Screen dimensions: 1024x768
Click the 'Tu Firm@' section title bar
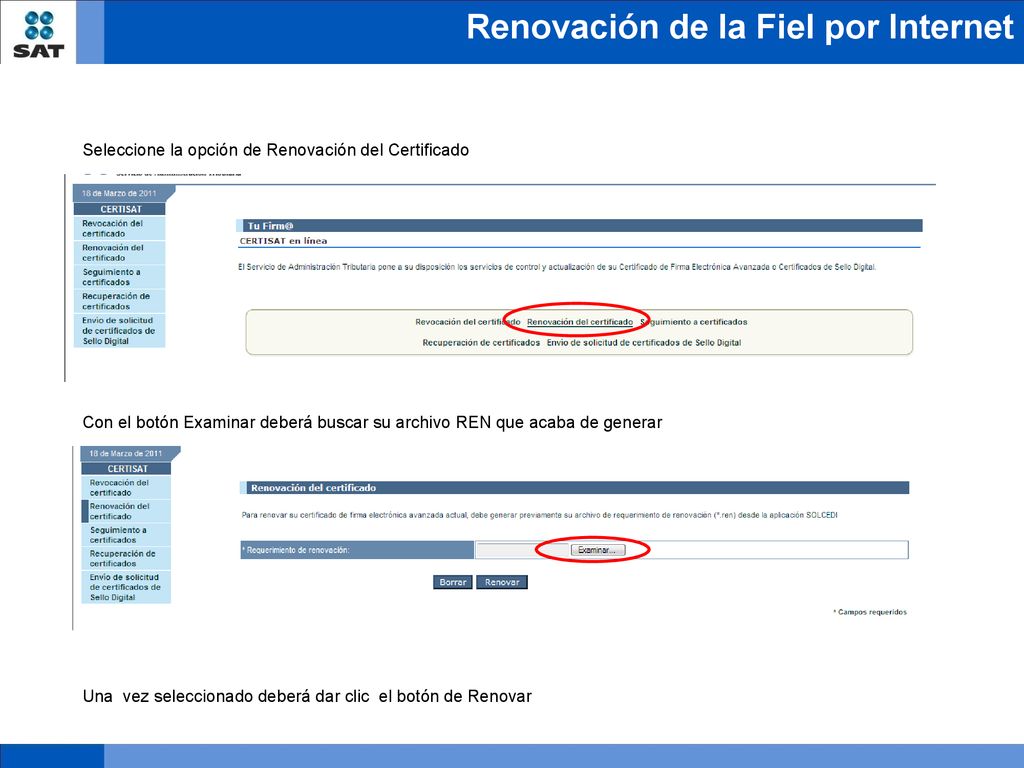579,226
